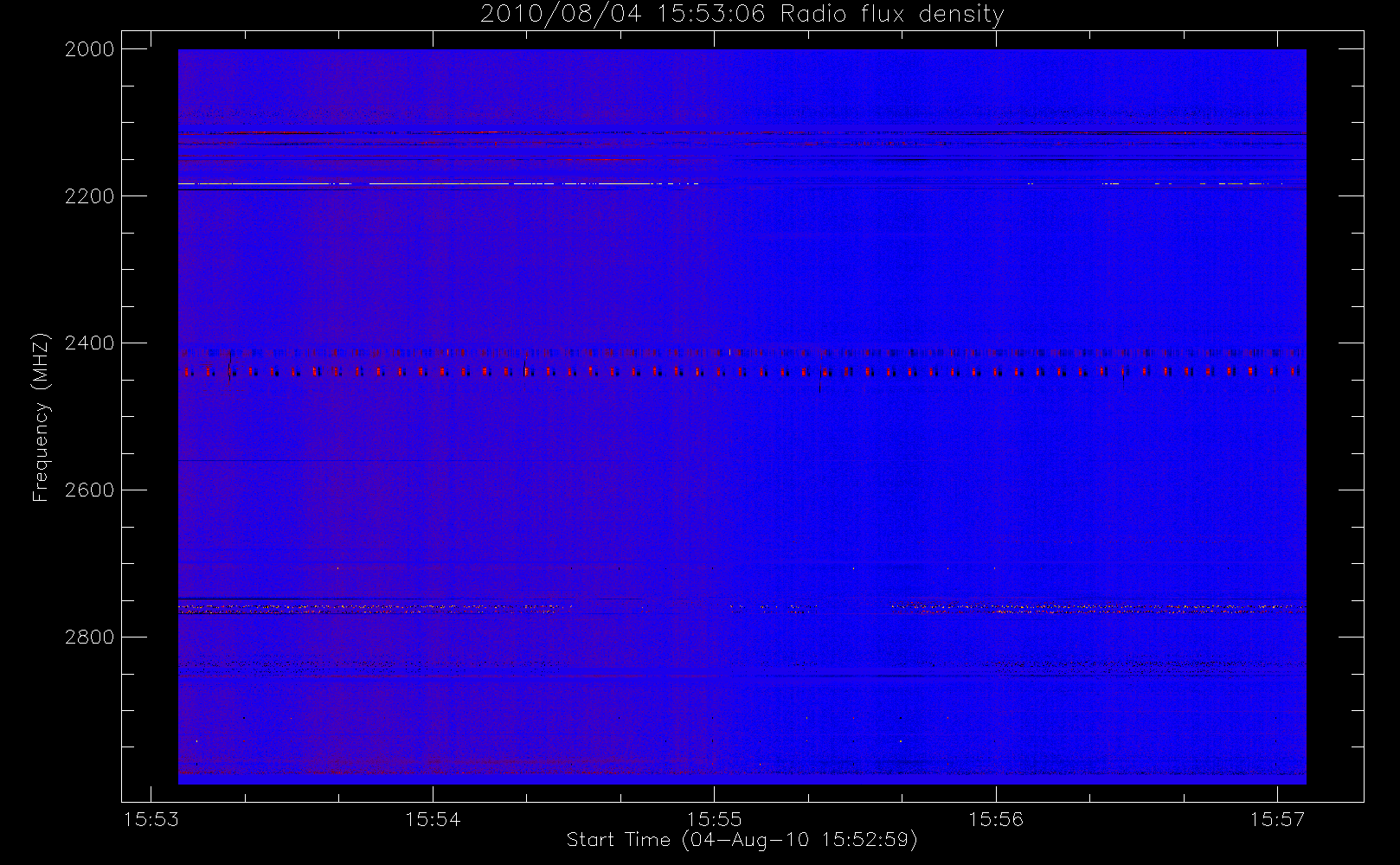The height and width of the screenshot is (865, 1400).
Task: Click the 2600 frequency tick label
Action: point(90,490)
